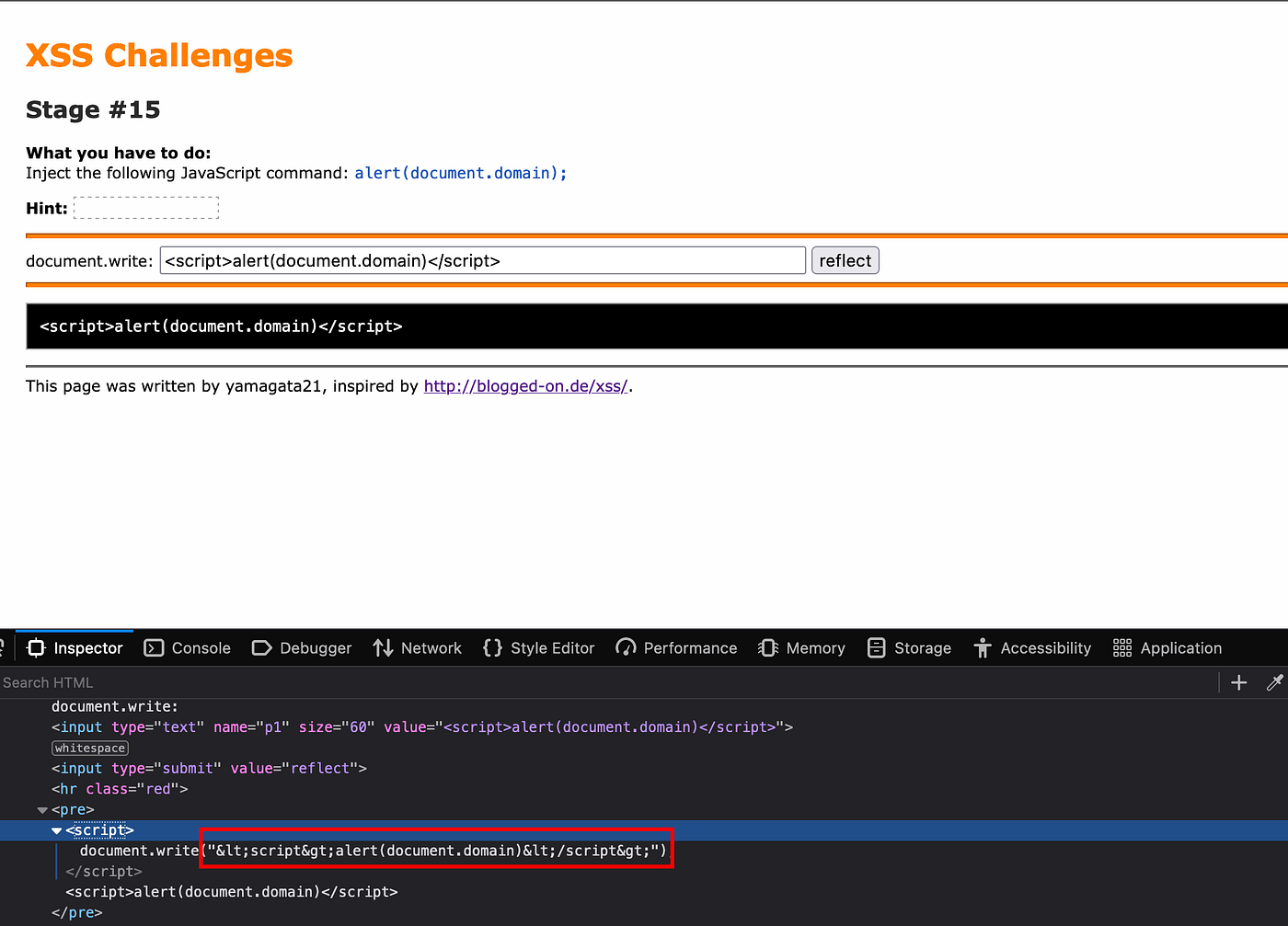
Task: Click the 'What you have to do:' label
Action: [x=119, y=153]
